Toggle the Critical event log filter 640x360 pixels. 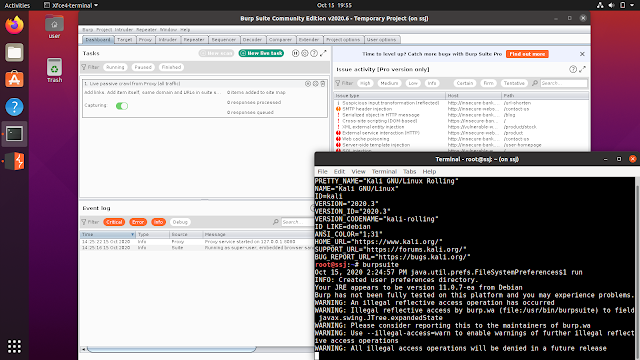114,222
